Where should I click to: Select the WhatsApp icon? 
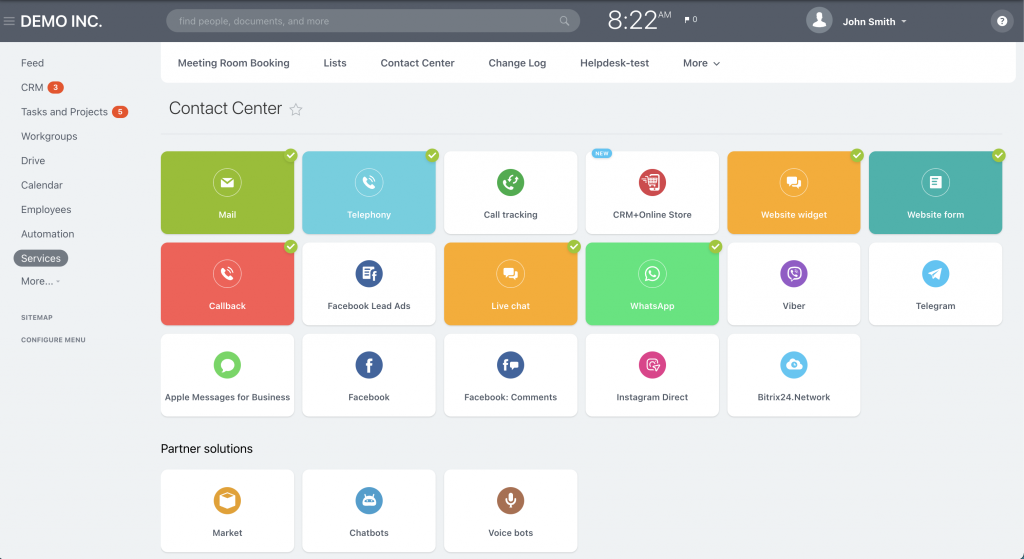click(x=652, y=274)
